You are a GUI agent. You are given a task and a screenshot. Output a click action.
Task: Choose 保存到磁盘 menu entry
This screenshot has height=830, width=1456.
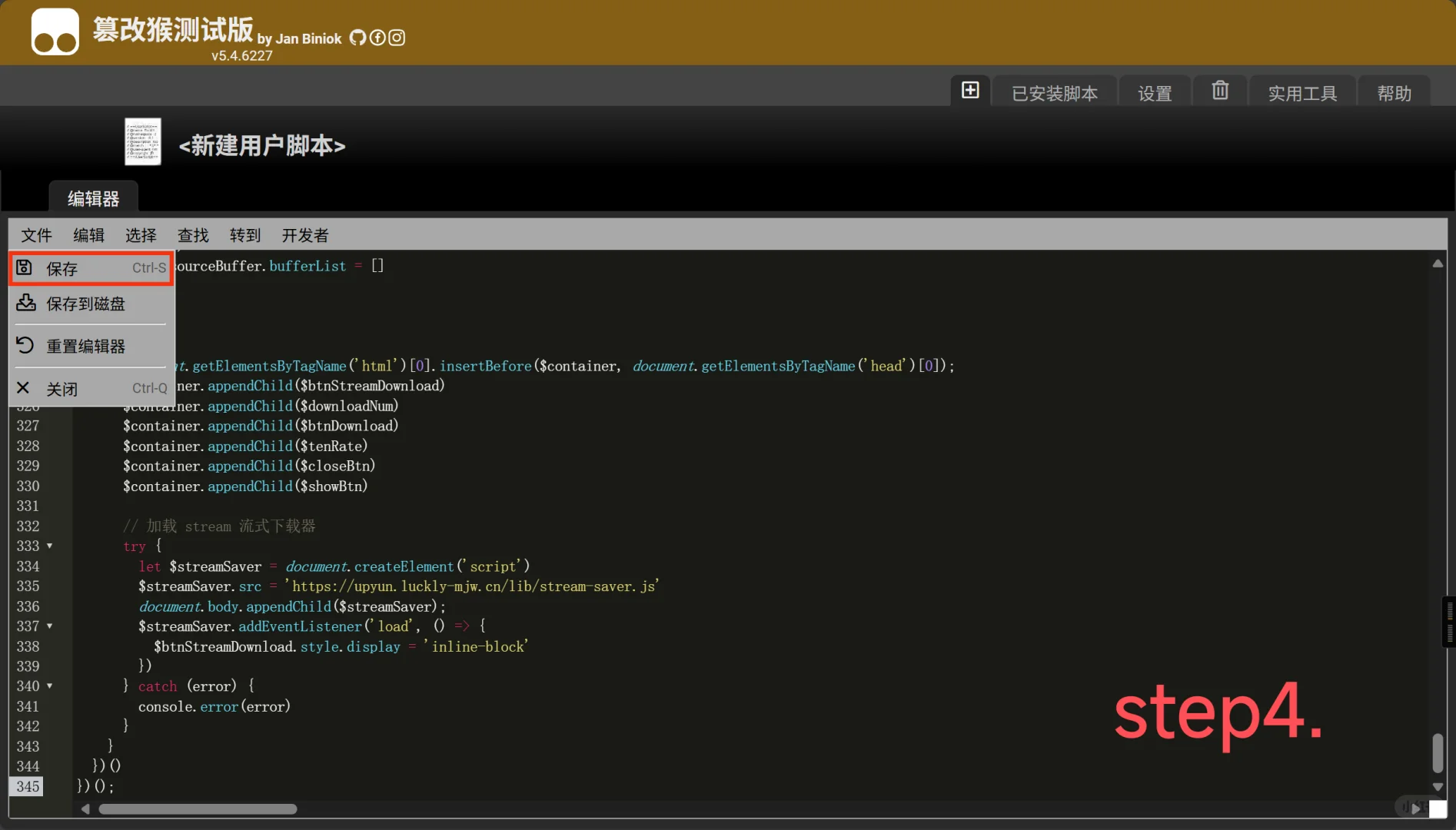(x=91, y=304)
